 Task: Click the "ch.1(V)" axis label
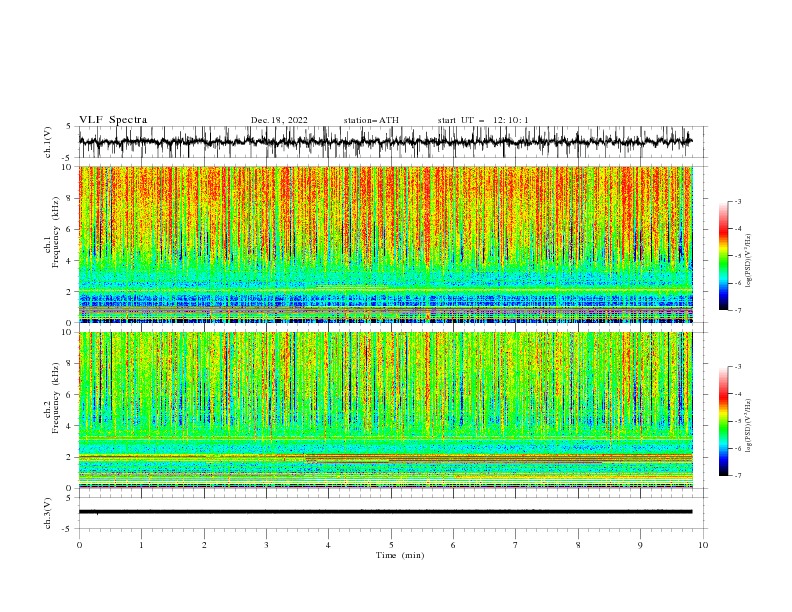[48, 142]
